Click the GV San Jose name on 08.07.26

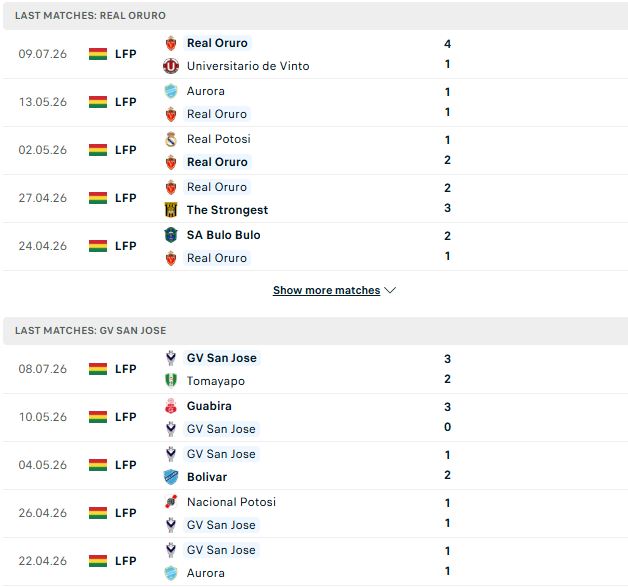(x=221, y=358)
